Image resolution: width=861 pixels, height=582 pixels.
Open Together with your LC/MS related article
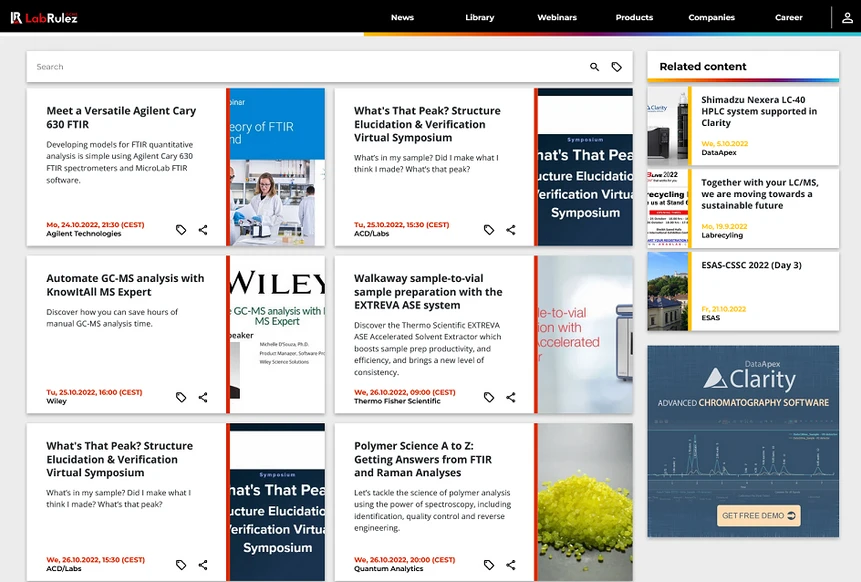(759, 194)
